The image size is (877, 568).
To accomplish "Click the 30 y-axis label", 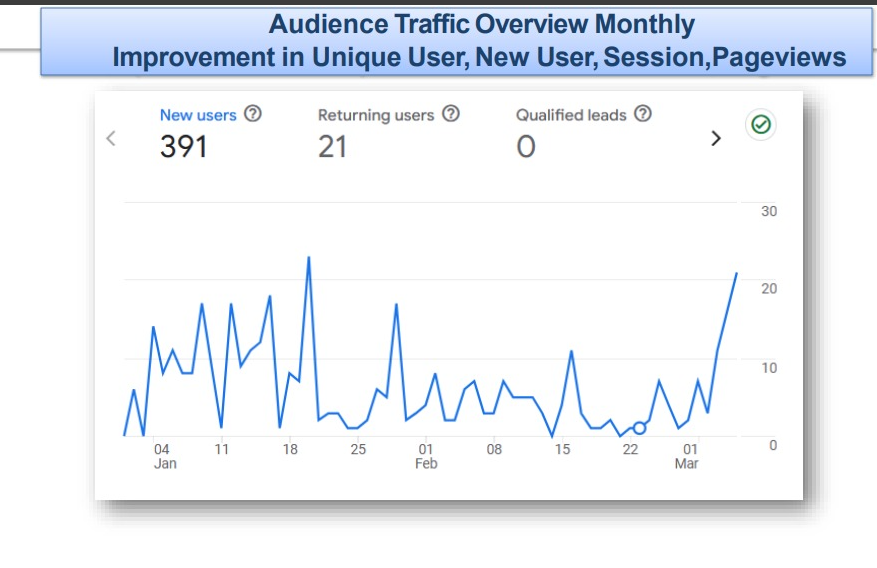I will coord(769,211).
